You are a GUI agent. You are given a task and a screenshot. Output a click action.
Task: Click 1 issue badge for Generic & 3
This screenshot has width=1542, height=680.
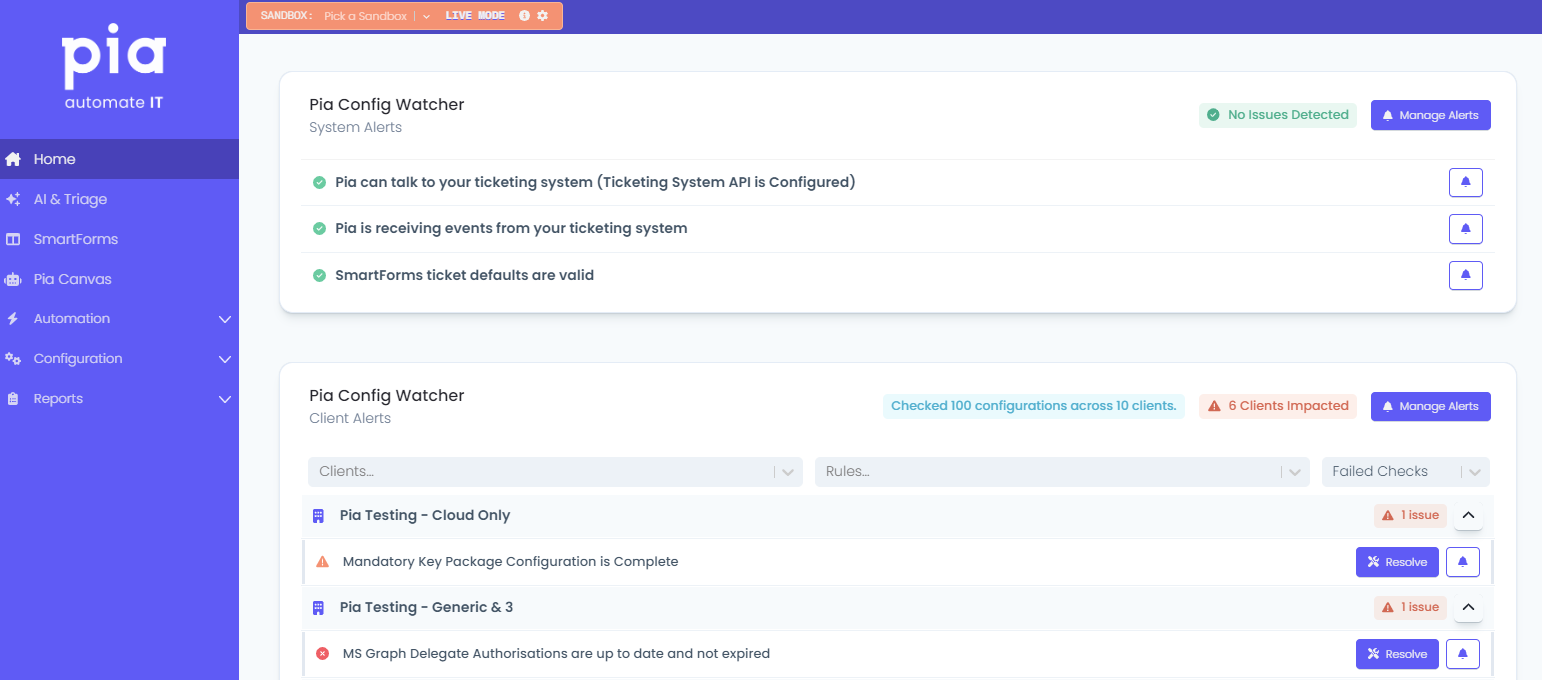click(x=1410, y=608)
